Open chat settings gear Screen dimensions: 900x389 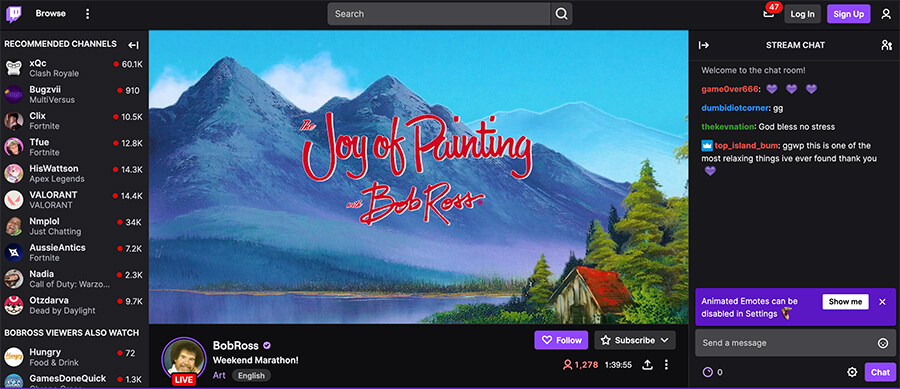coord(852,372)
